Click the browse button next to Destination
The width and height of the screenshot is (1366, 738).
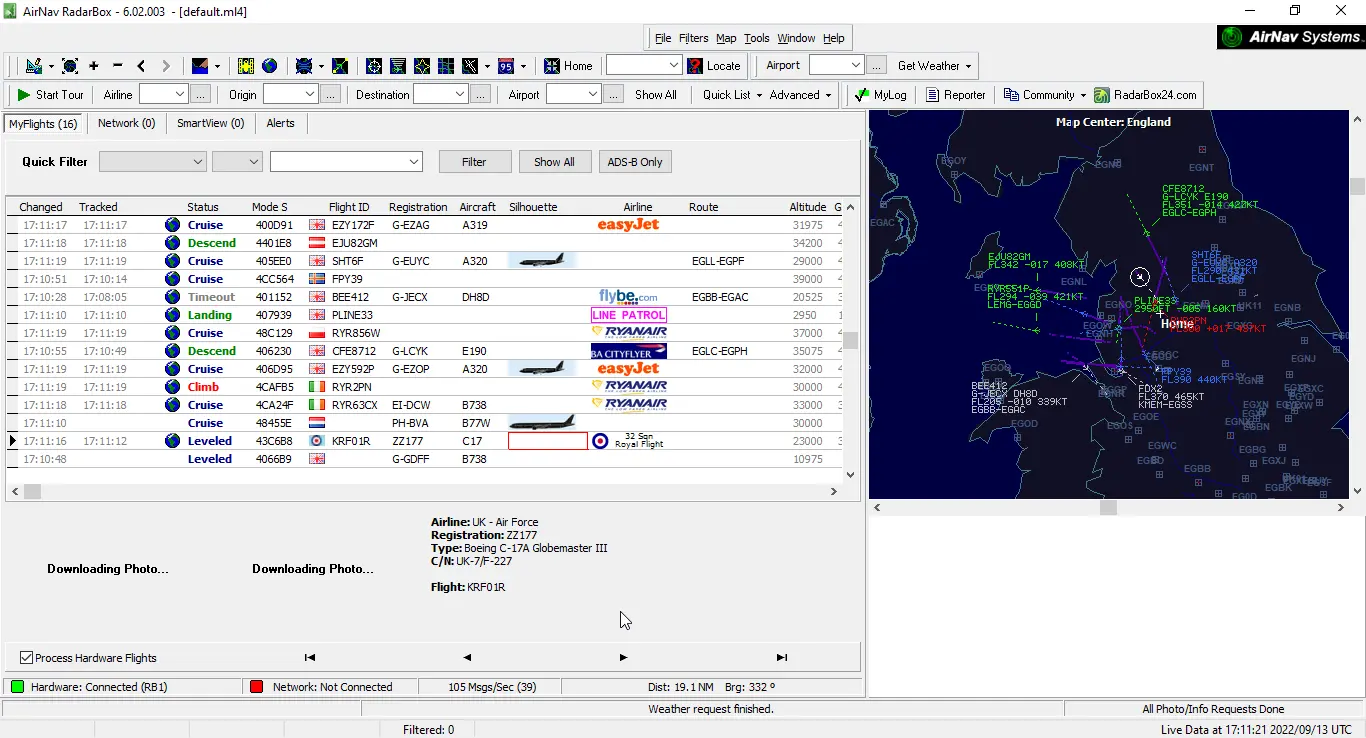(481, 95)
